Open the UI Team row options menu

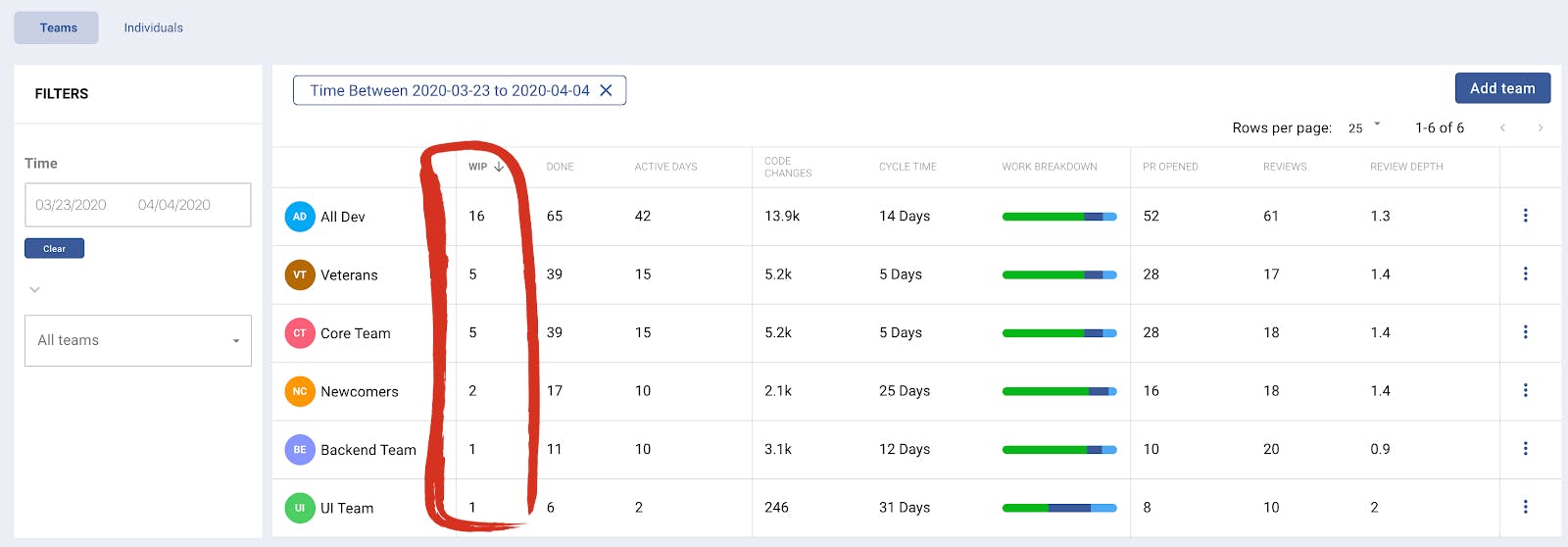(1525, 507)
